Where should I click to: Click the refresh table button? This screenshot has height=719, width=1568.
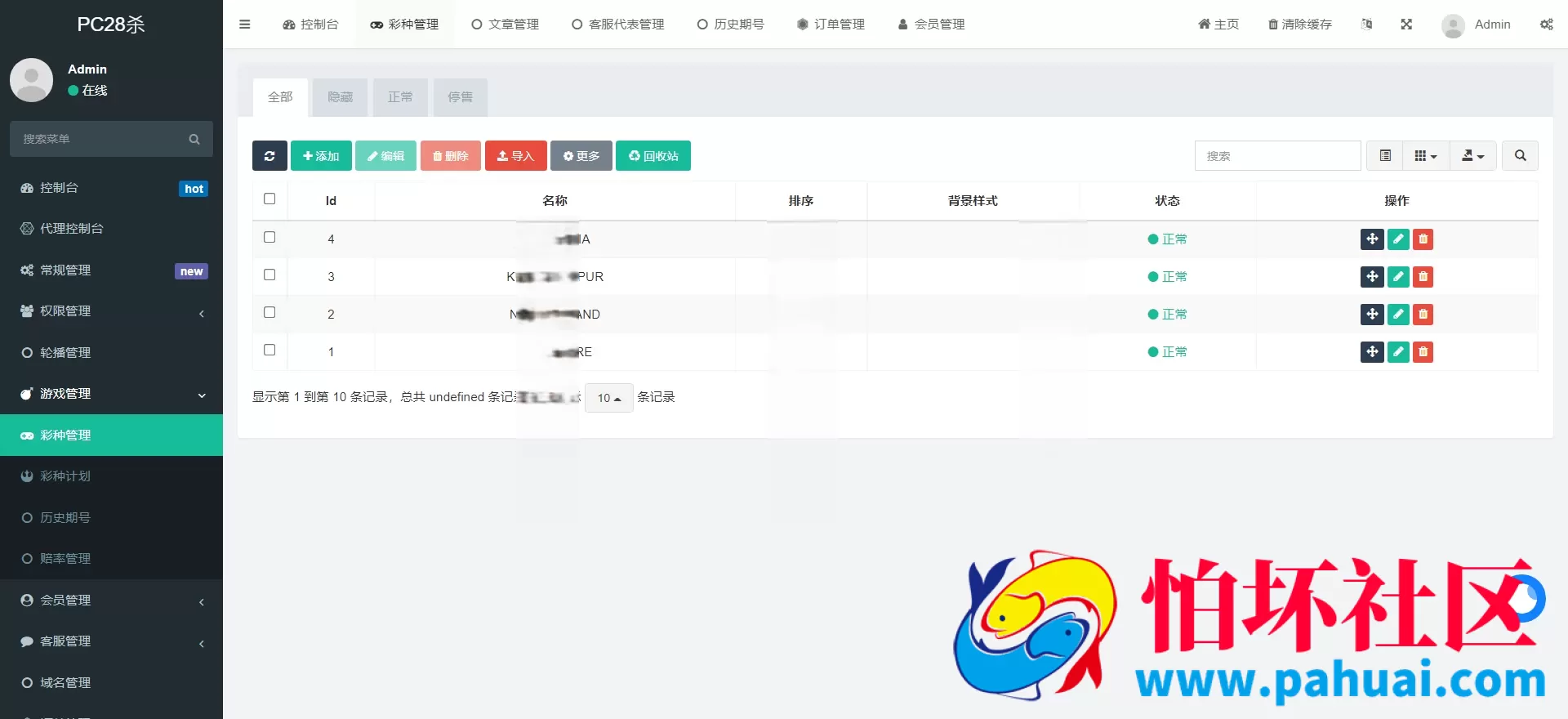[x=269, y=156]
